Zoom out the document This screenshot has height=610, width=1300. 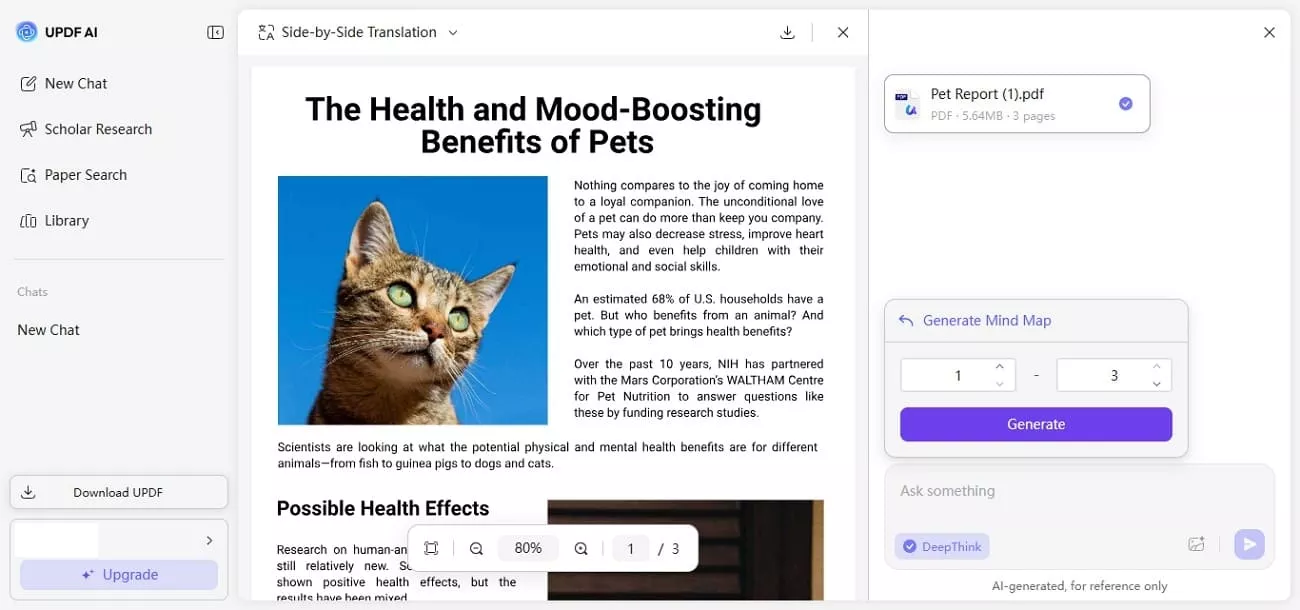coord(476,548)
